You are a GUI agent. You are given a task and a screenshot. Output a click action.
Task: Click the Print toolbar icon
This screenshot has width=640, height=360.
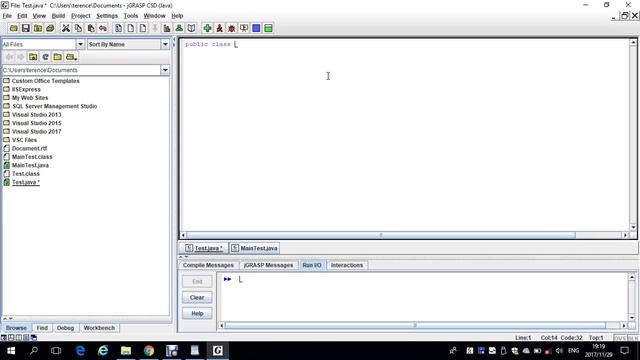50,28
